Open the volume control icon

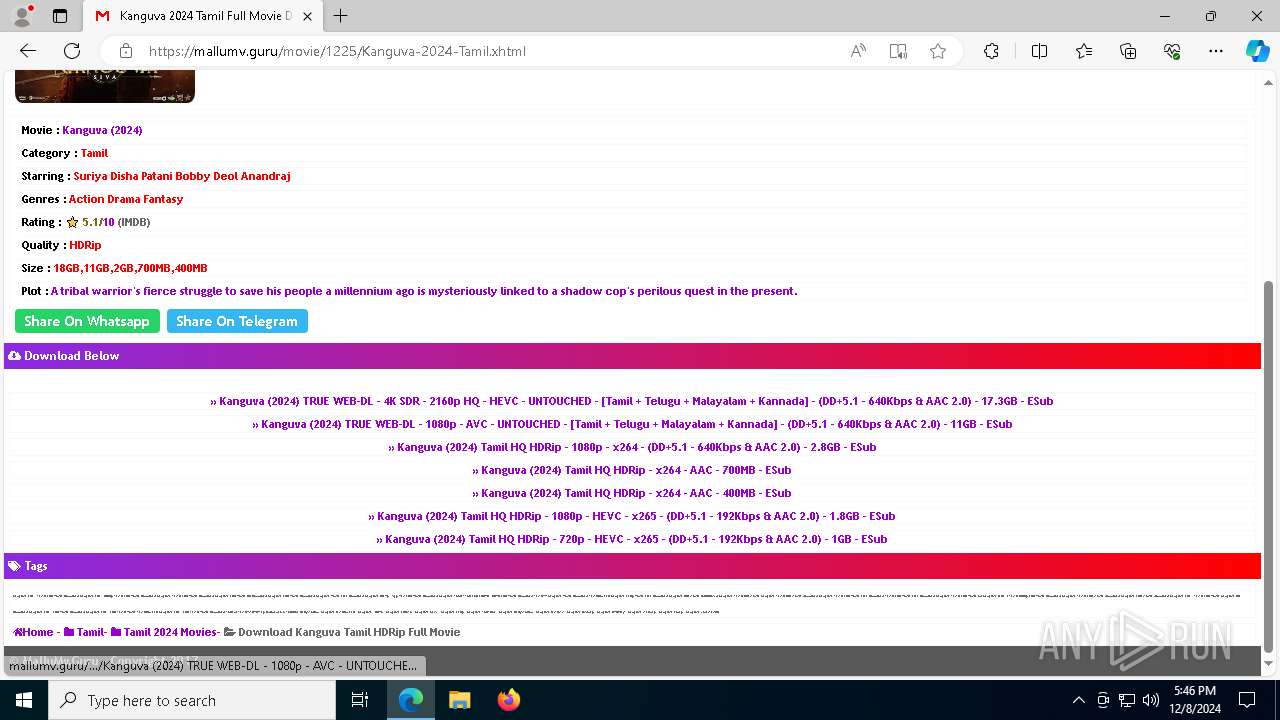(1150, 700)
